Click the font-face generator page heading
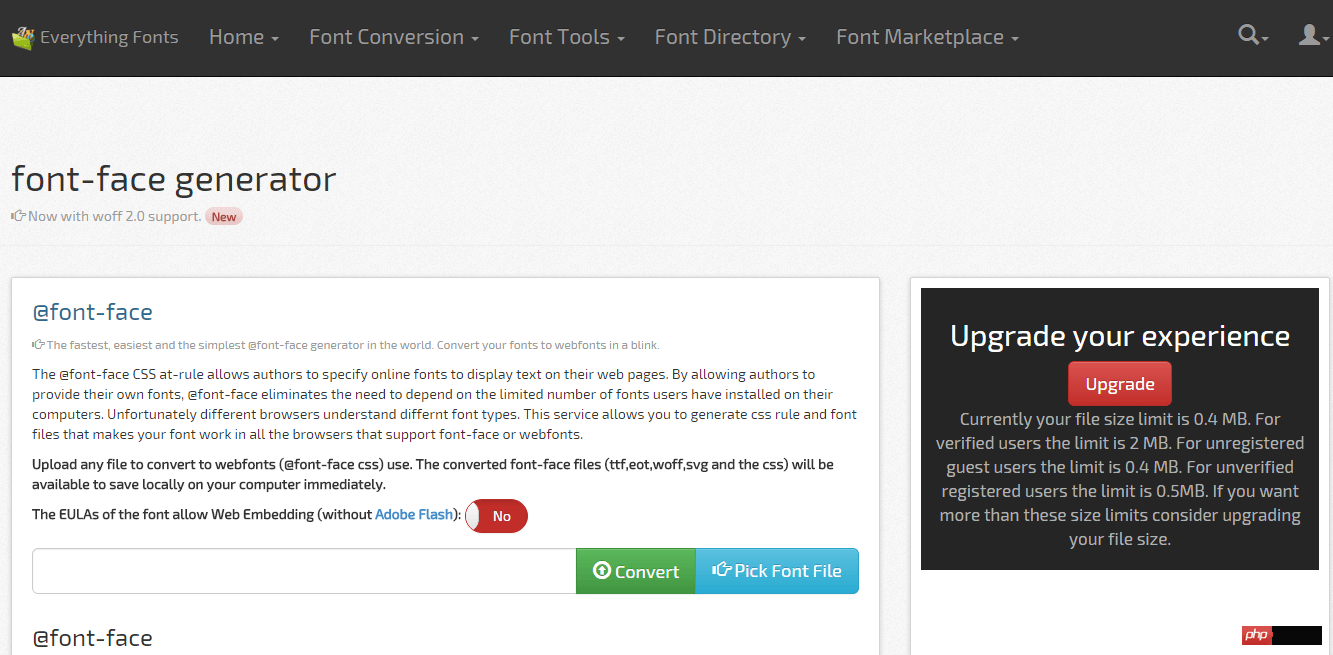Viewport: 1333px width, 655px height. [x=173, y=179]
